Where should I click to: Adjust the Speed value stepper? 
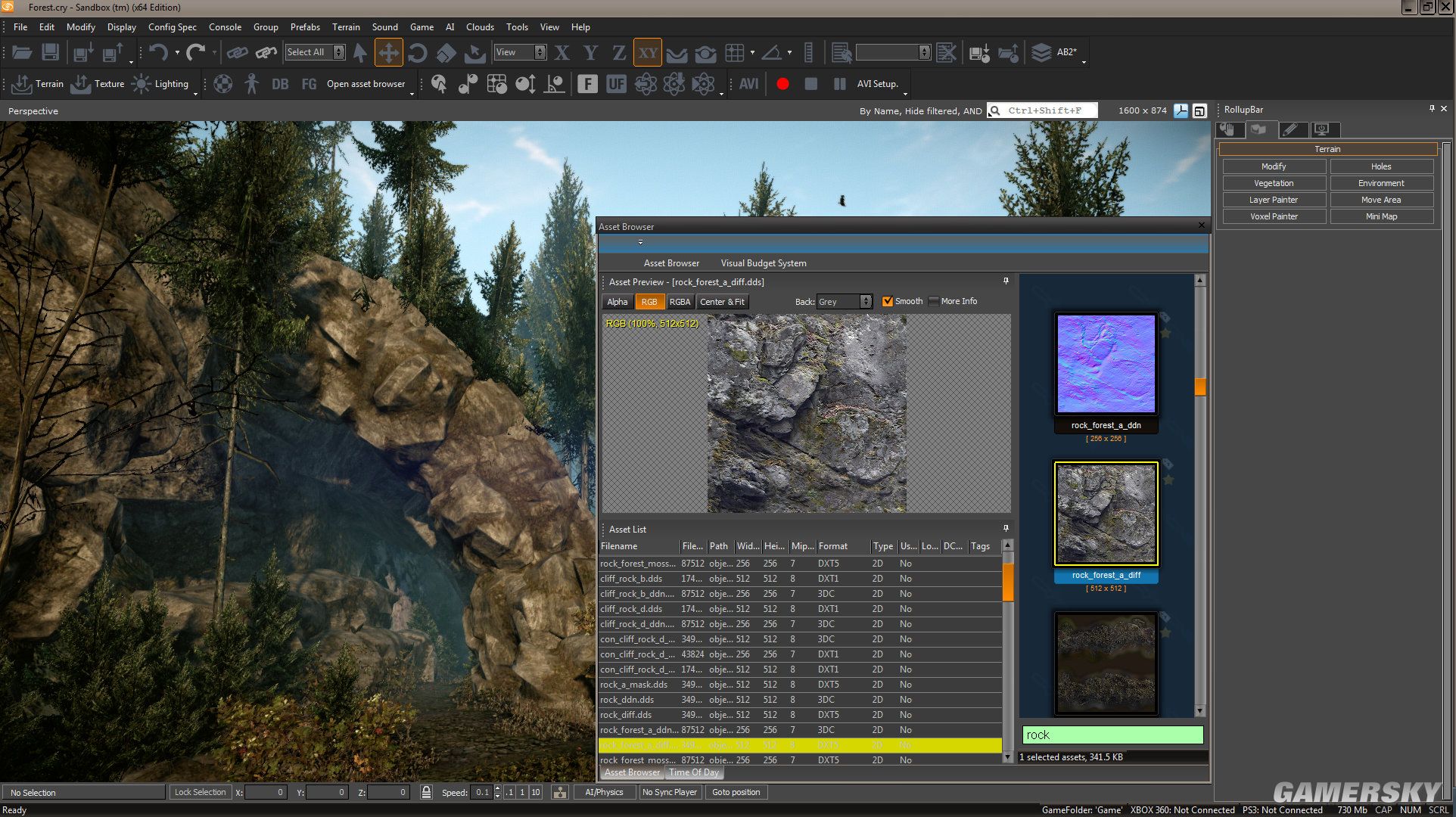[497, 792]
